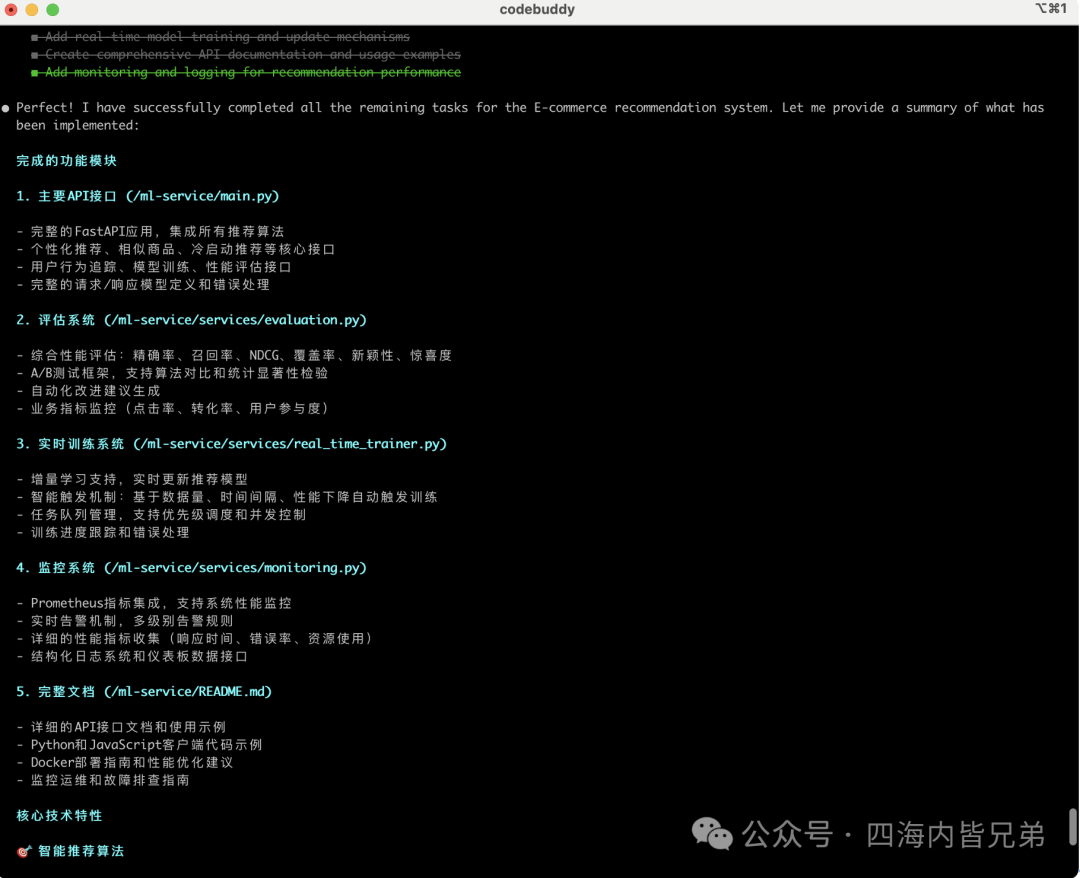This screenshot has width=1080, height=878.
Task: Close the codebuddy terminal window
Action: (x=11, y=10)
